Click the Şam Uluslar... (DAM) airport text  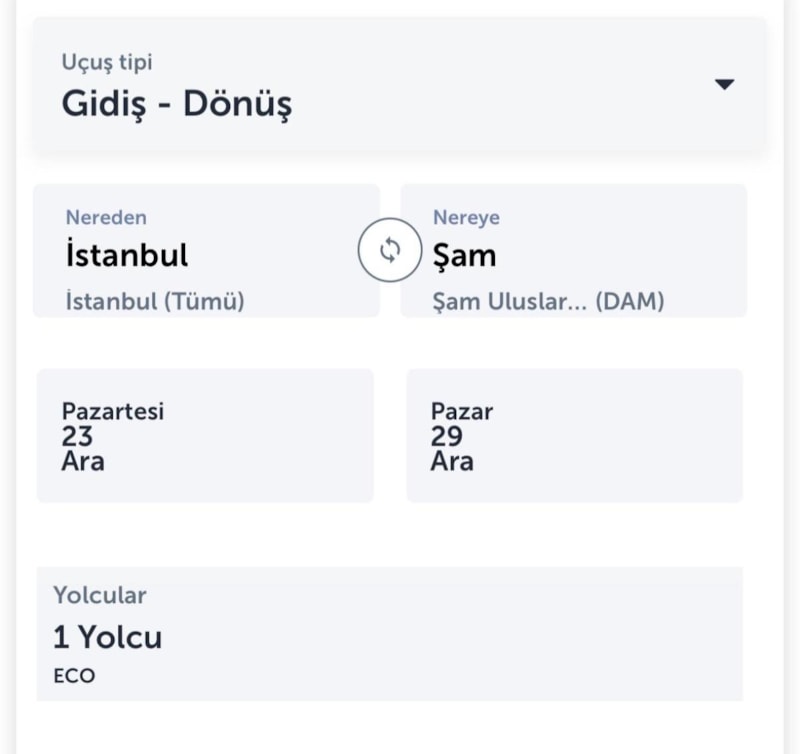pos(548,301)
